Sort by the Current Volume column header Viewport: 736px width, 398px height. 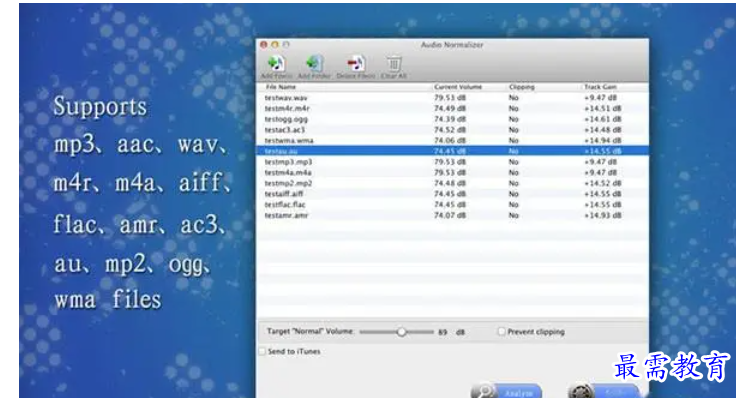point(458,87)
